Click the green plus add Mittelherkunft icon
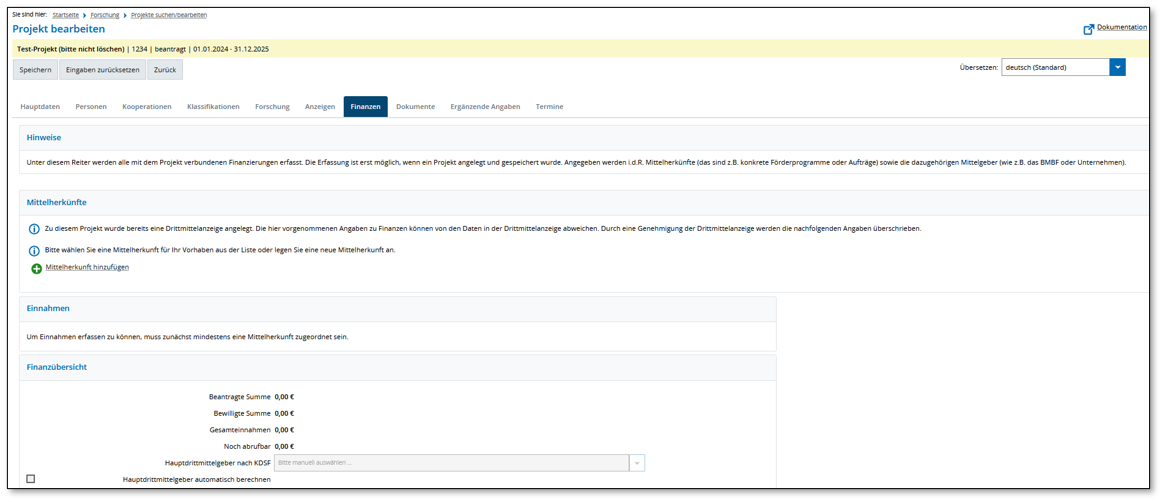The image size is (1166, 503). click(37, 269)
